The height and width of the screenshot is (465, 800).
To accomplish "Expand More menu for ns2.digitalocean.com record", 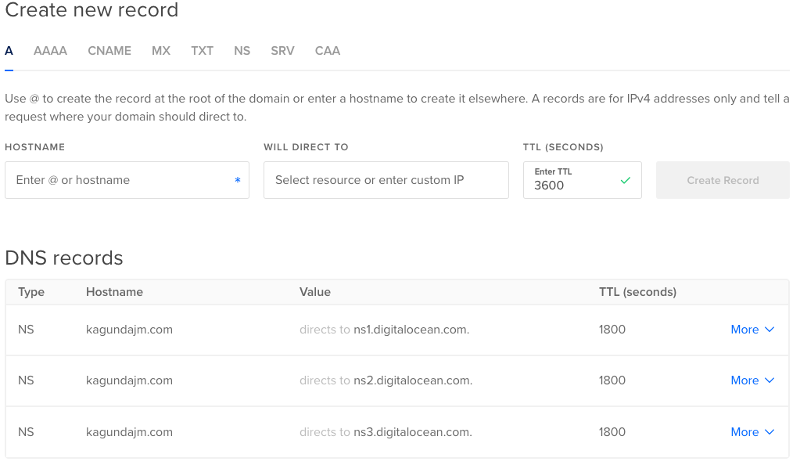I will pos(752,381).
